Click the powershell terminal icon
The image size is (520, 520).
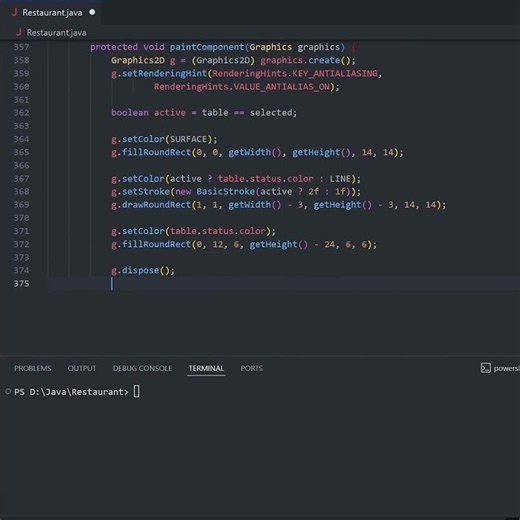pyautogui.click(x=486, y=368)
